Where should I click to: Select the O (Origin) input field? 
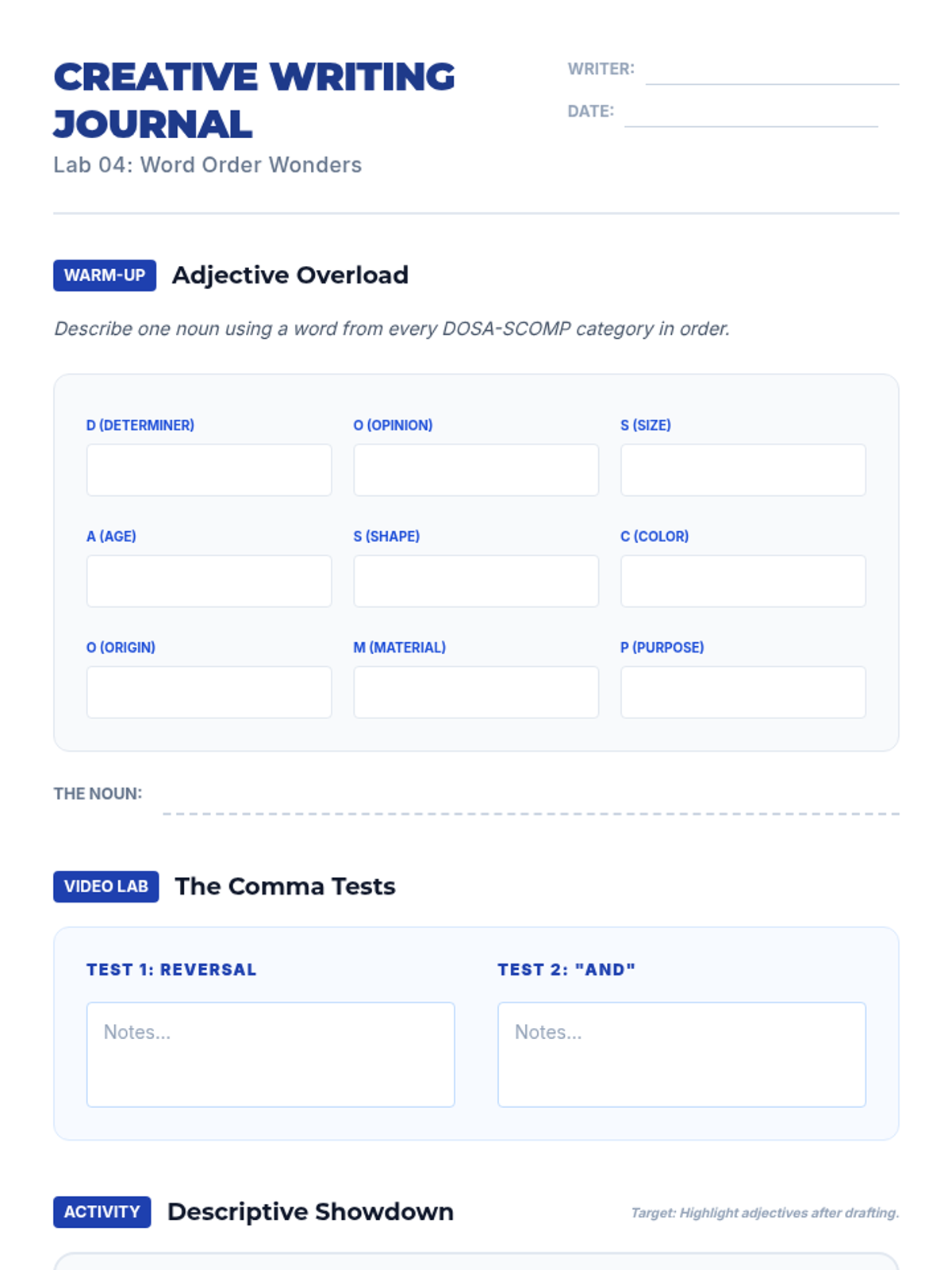pos(209,692)
